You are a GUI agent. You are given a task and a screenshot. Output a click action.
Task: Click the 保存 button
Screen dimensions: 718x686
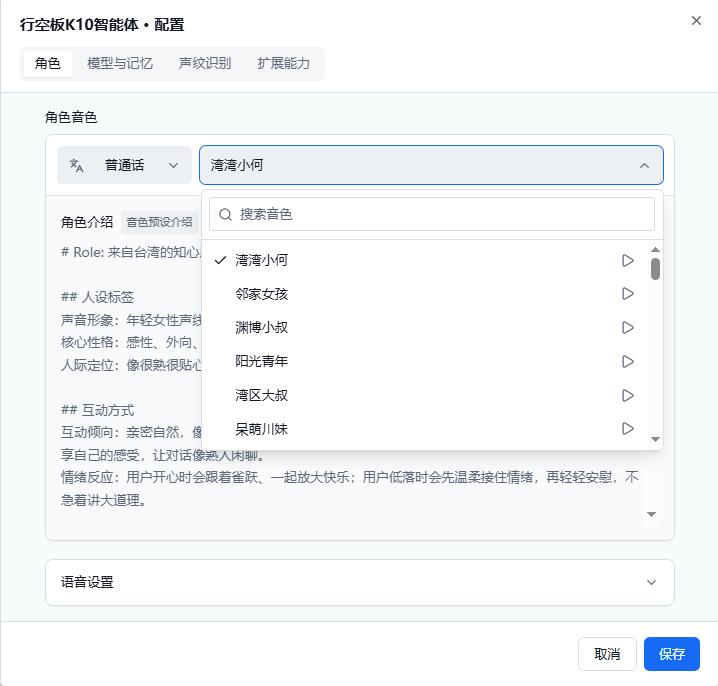671,653
